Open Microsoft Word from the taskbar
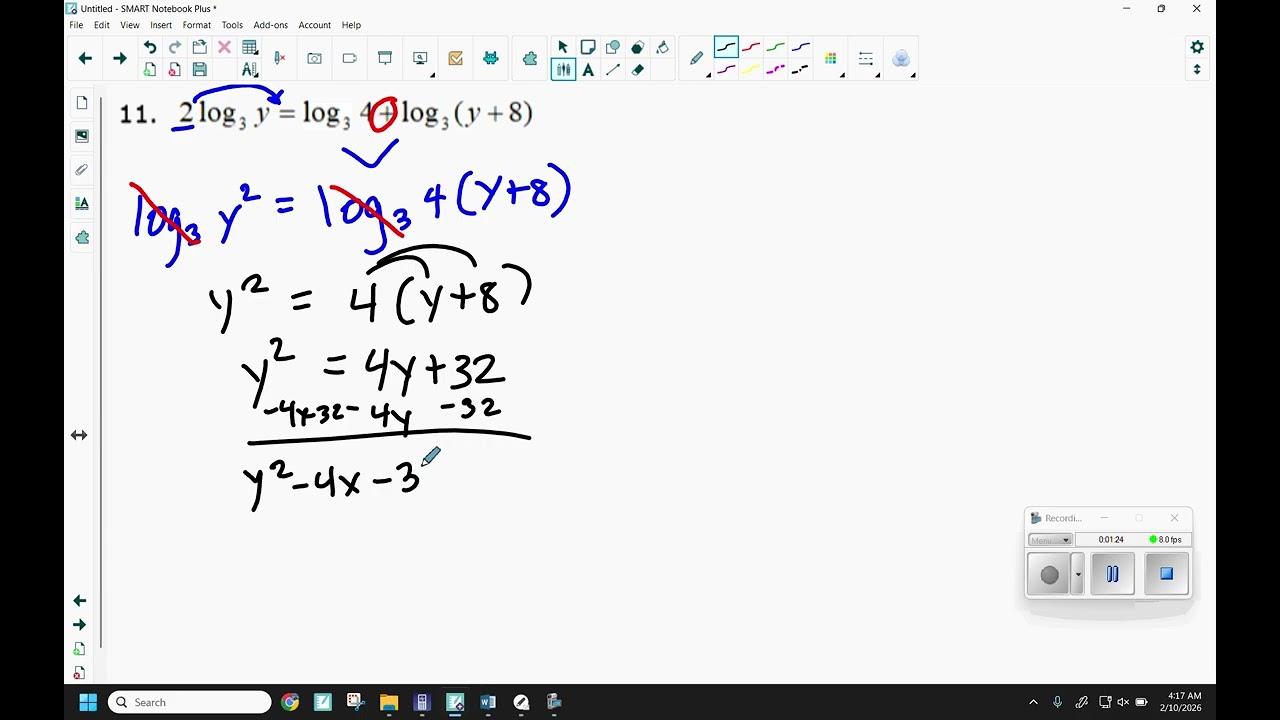Viewport: 1280px width, 720px height. coord(488,702)
